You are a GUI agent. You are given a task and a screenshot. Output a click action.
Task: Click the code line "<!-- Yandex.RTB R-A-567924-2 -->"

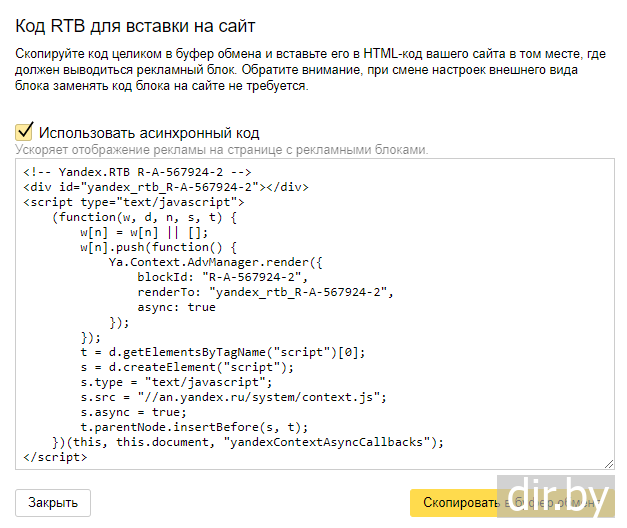[137, 172]
